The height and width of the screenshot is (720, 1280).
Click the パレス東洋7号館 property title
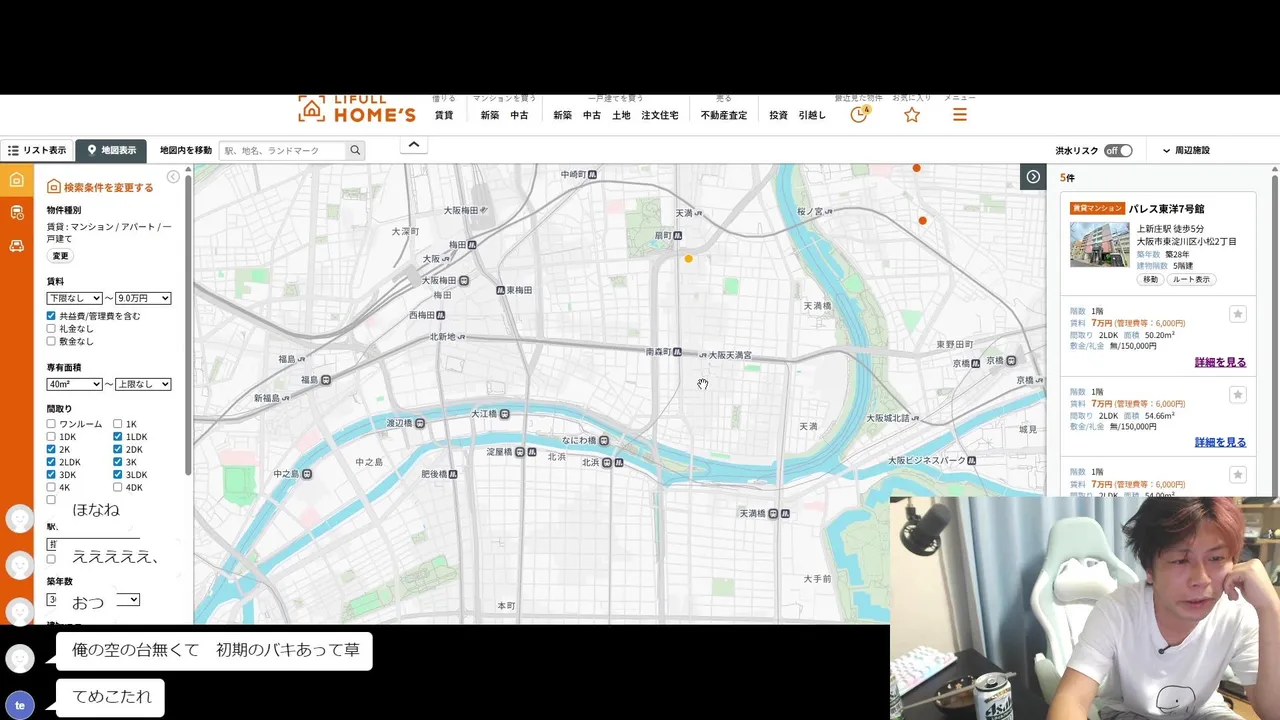tap(1166, 209)
